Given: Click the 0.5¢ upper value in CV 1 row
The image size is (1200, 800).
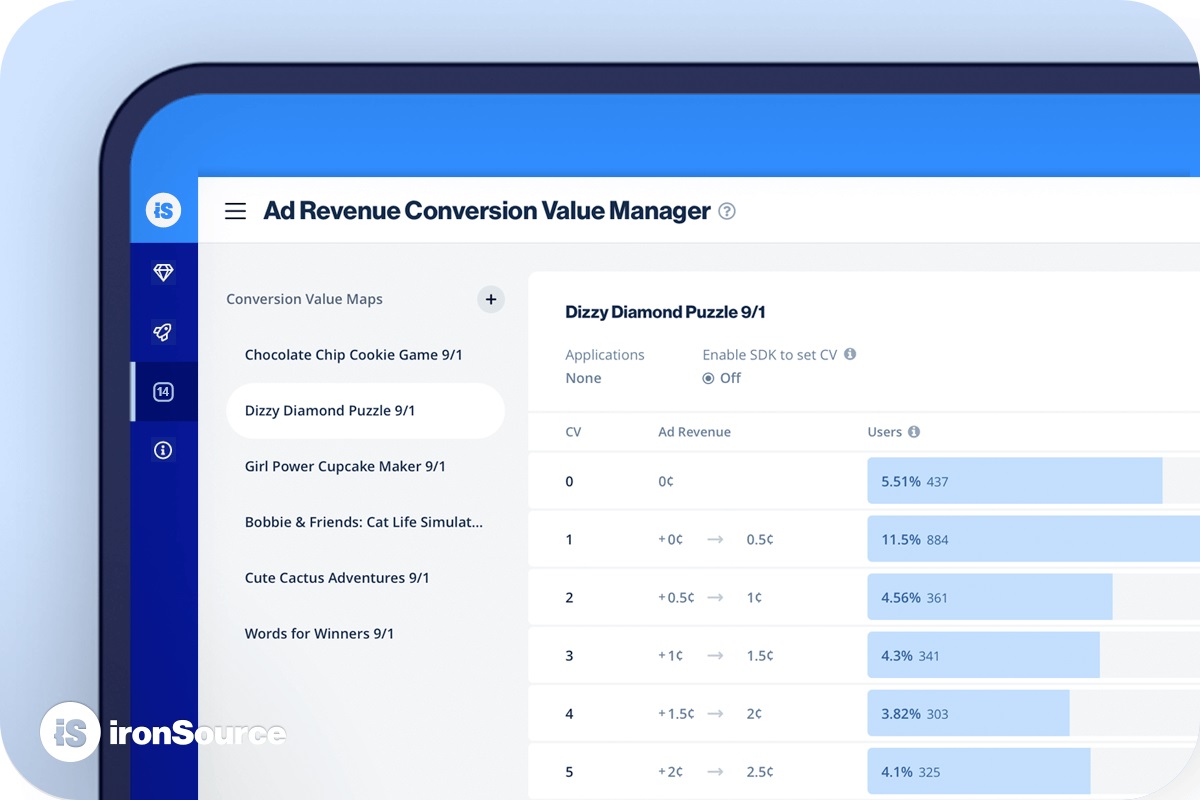Looking at the screenshot, I should click(760, 540).
